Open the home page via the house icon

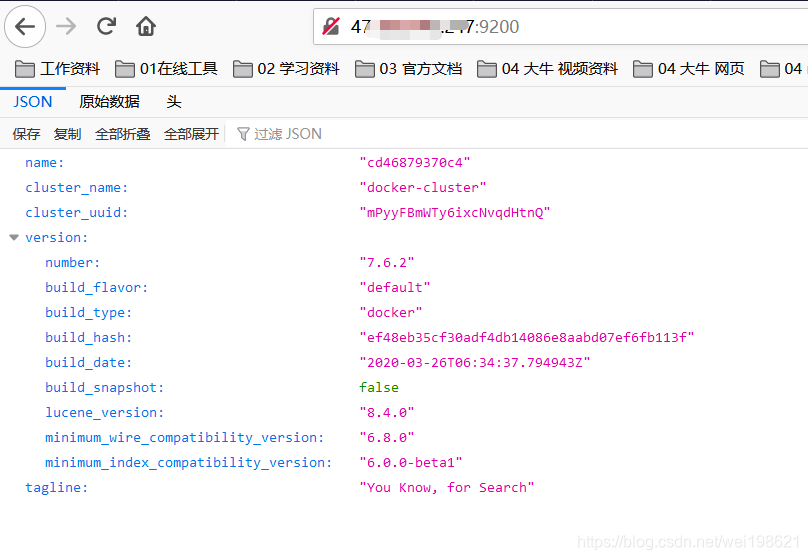146,26
